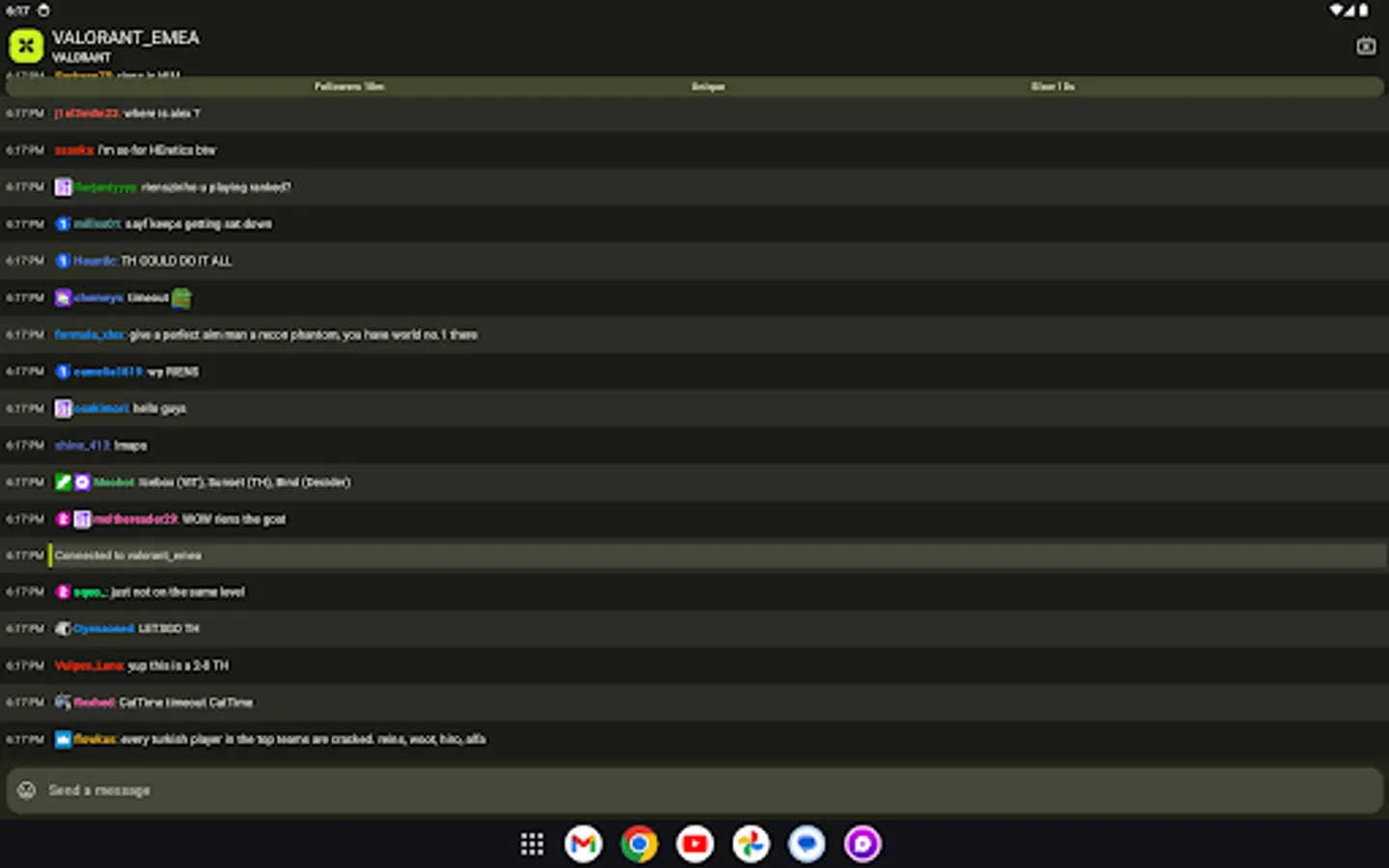Open Messages from the taskbar
The height and width of the screenshot is (868, 1389).
click(807, 844)
